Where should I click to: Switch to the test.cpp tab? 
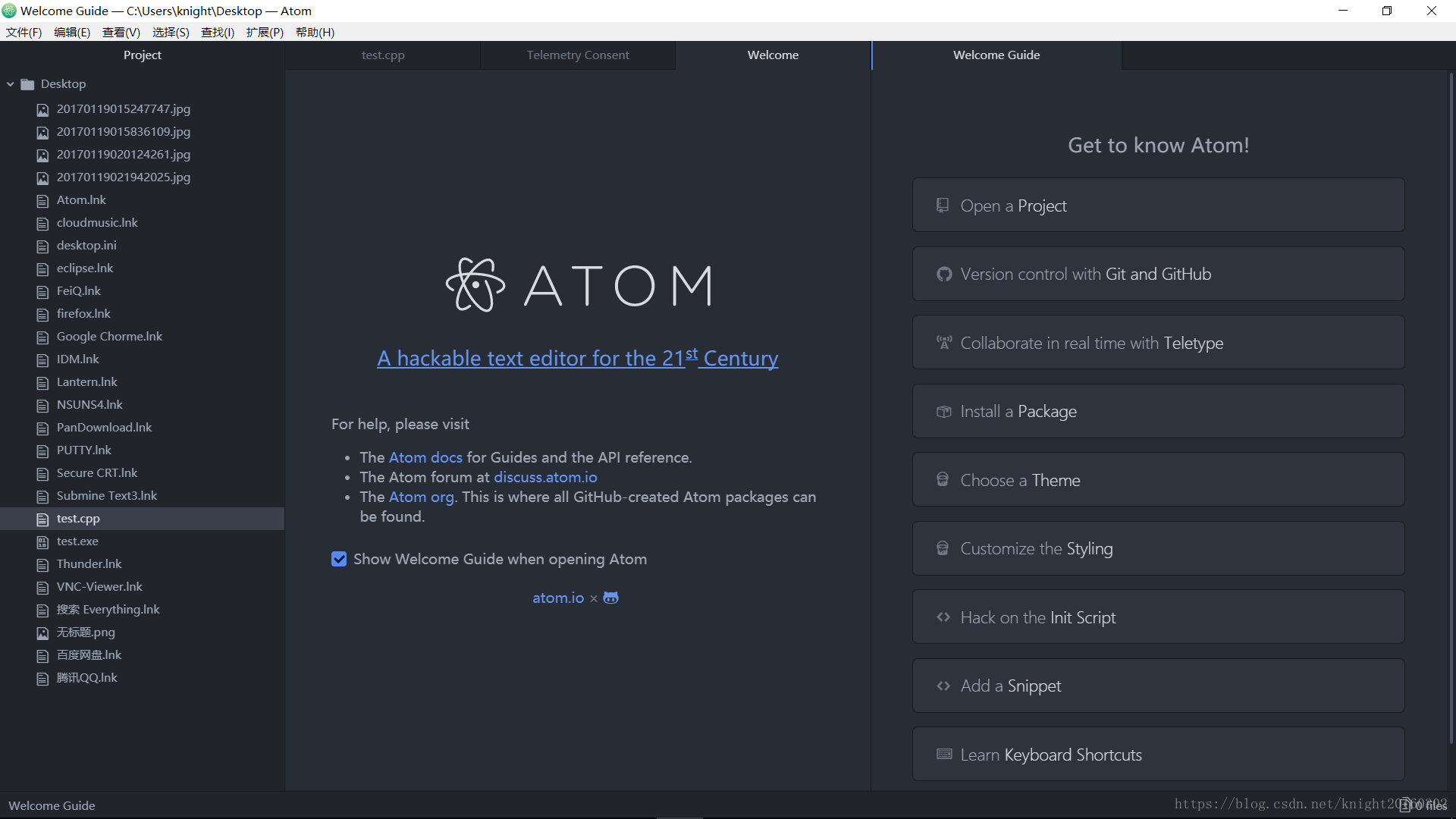(383, 55)
